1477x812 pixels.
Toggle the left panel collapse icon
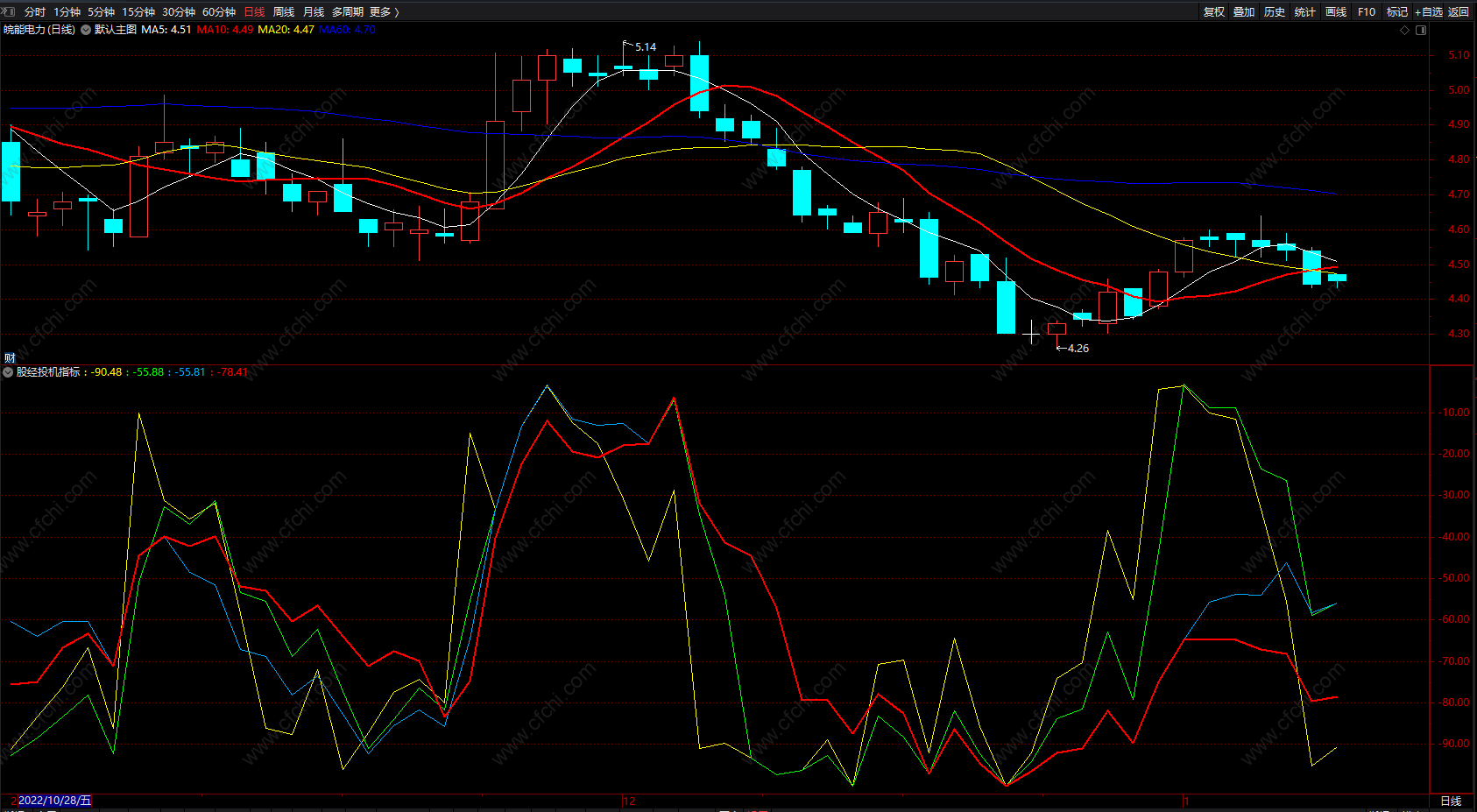click(x=8, y=11)
